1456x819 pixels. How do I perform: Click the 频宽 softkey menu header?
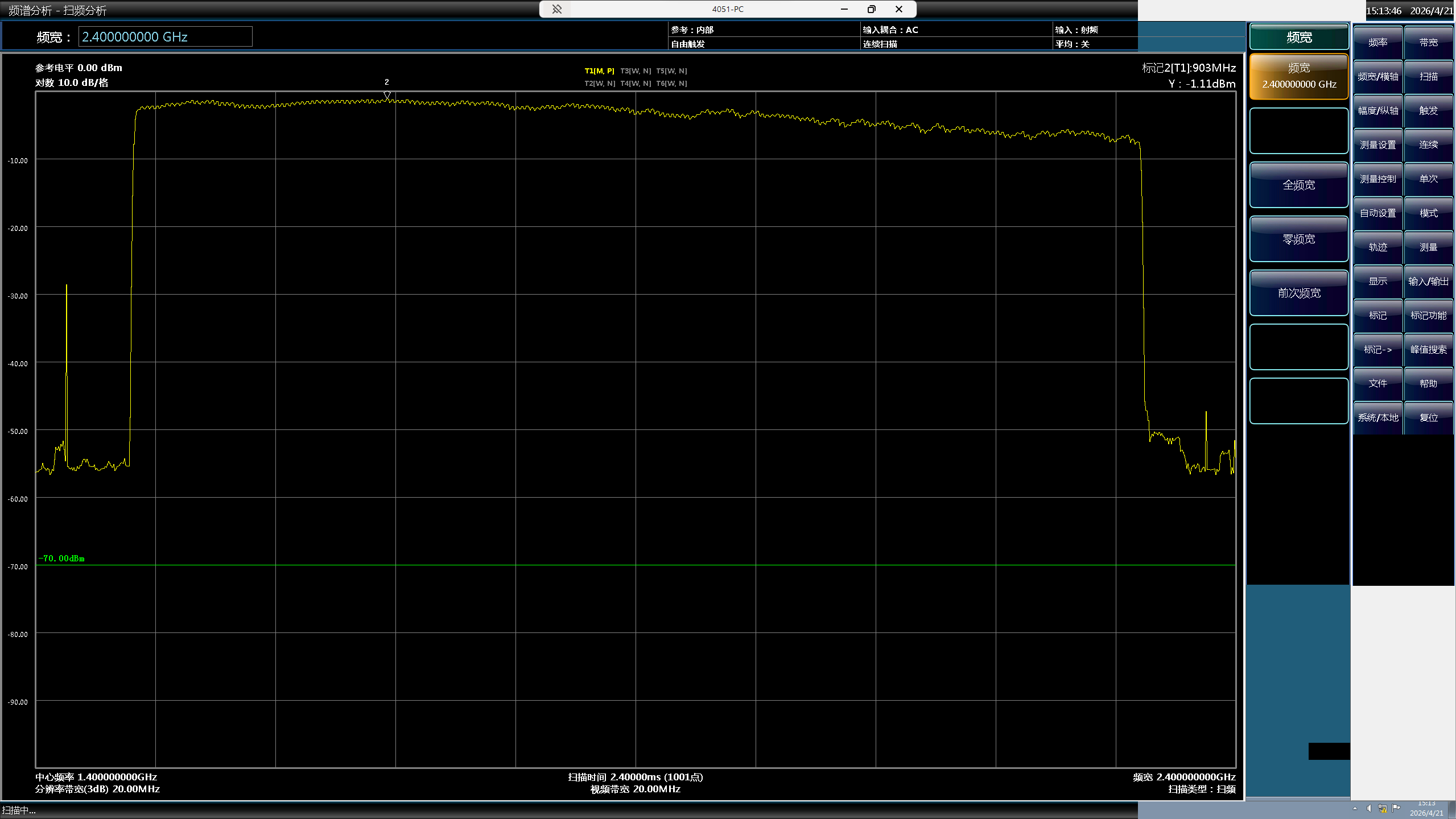click(x=1298, y=38)
